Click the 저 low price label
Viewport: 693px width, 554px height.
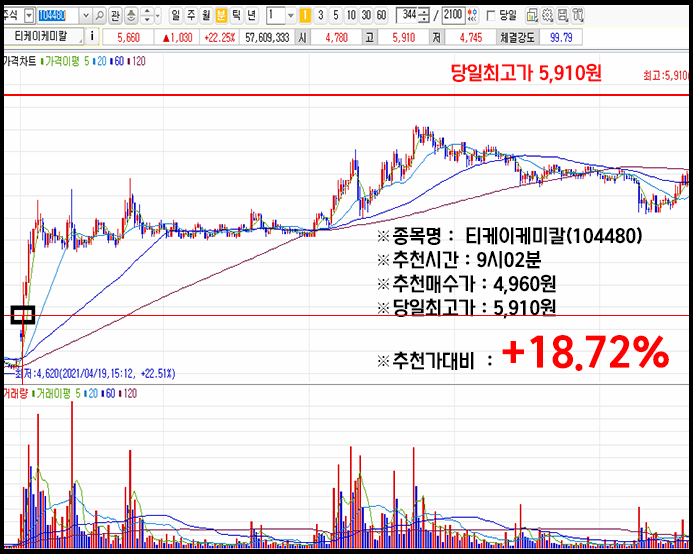click(437, 38)
